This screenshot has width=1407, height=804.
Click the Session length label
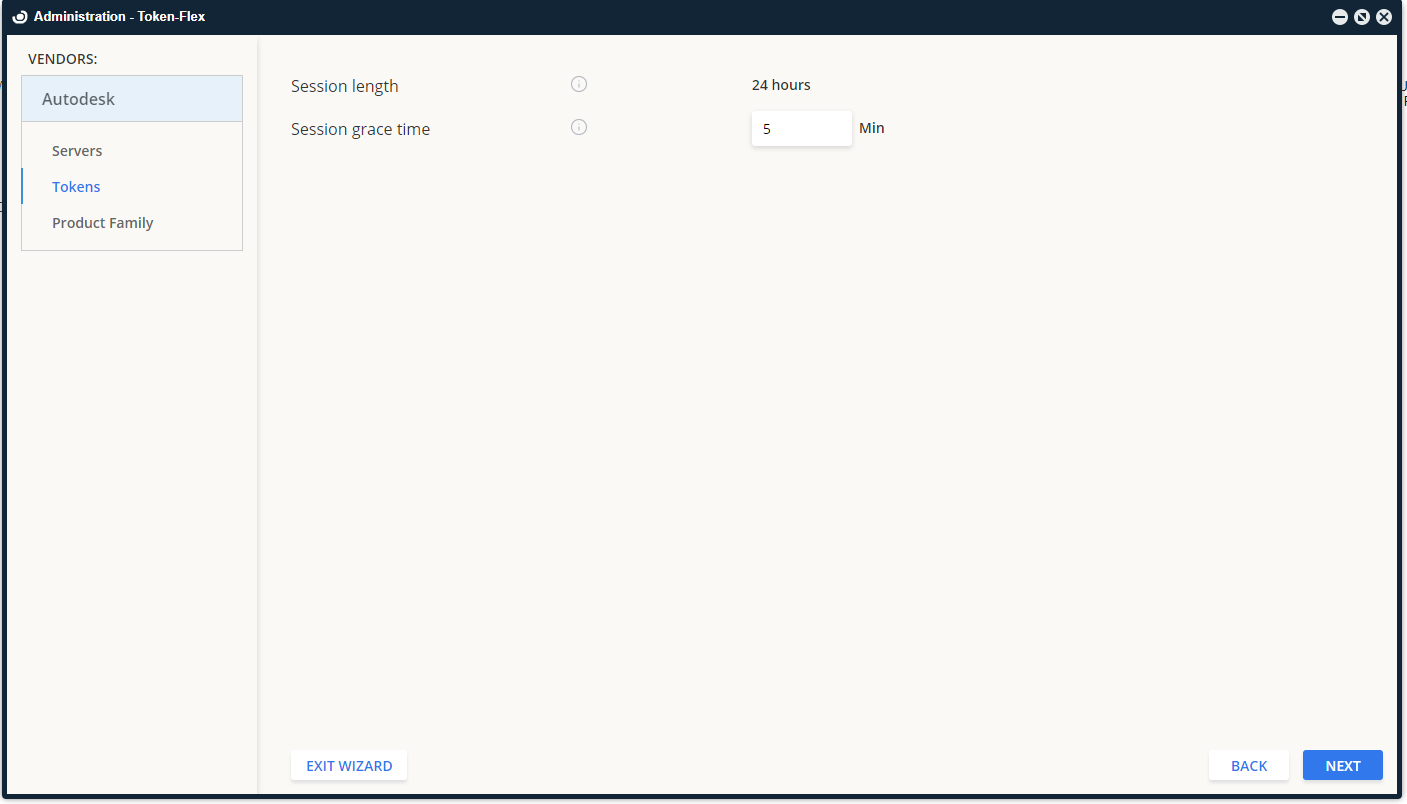(x=344, y=86)
